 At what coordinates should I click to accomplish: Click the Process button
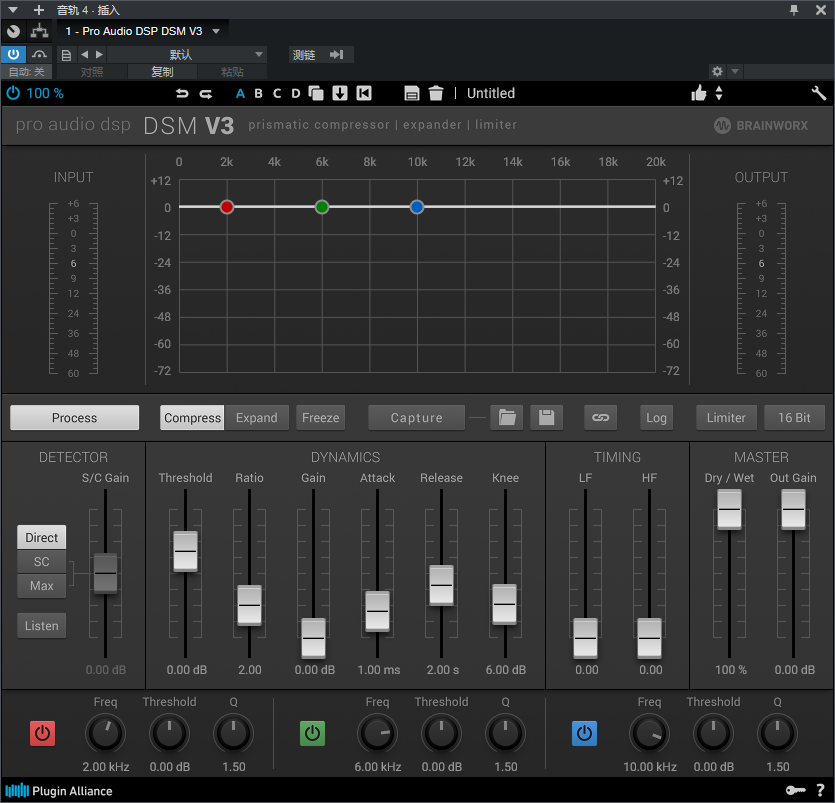pyautogui.click(x=75, y=417)
